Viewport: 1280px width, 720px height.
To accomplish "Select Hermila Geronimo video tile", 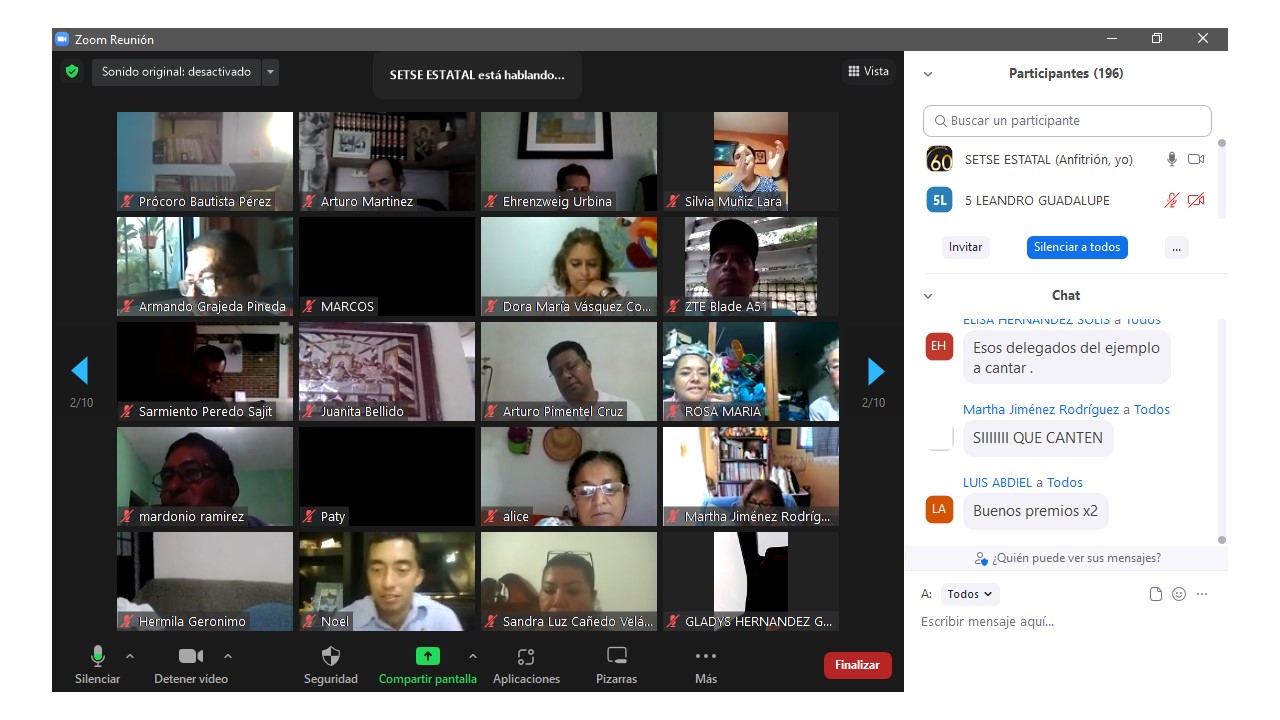I will click(205, 581).
